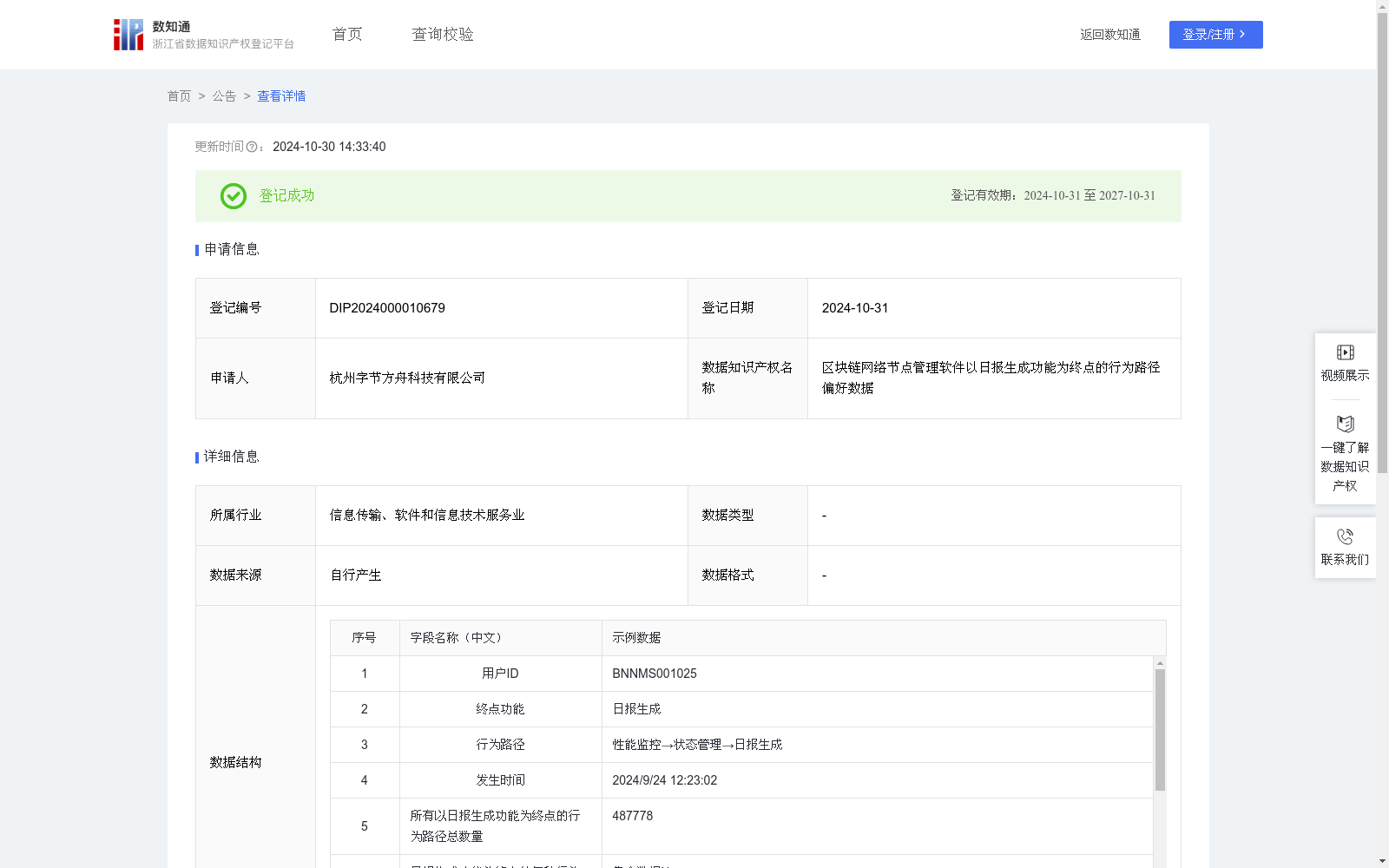This screenshot has width=1389, height=868.
Task: Click the help icon next to 更新时间
Action: coord(252,148)
